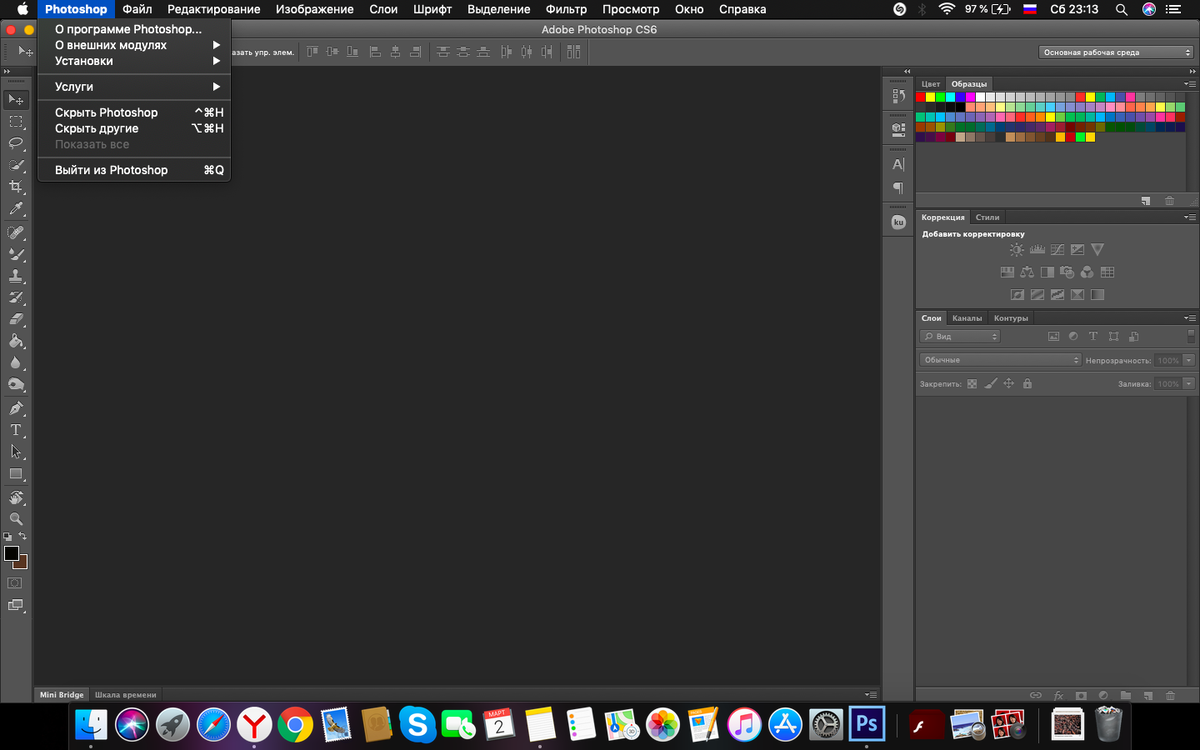Image resolution: width=1200 pixels, height=750 pixels.
Task: Open the History panel icon in dock
Action: tap(898, 97)
